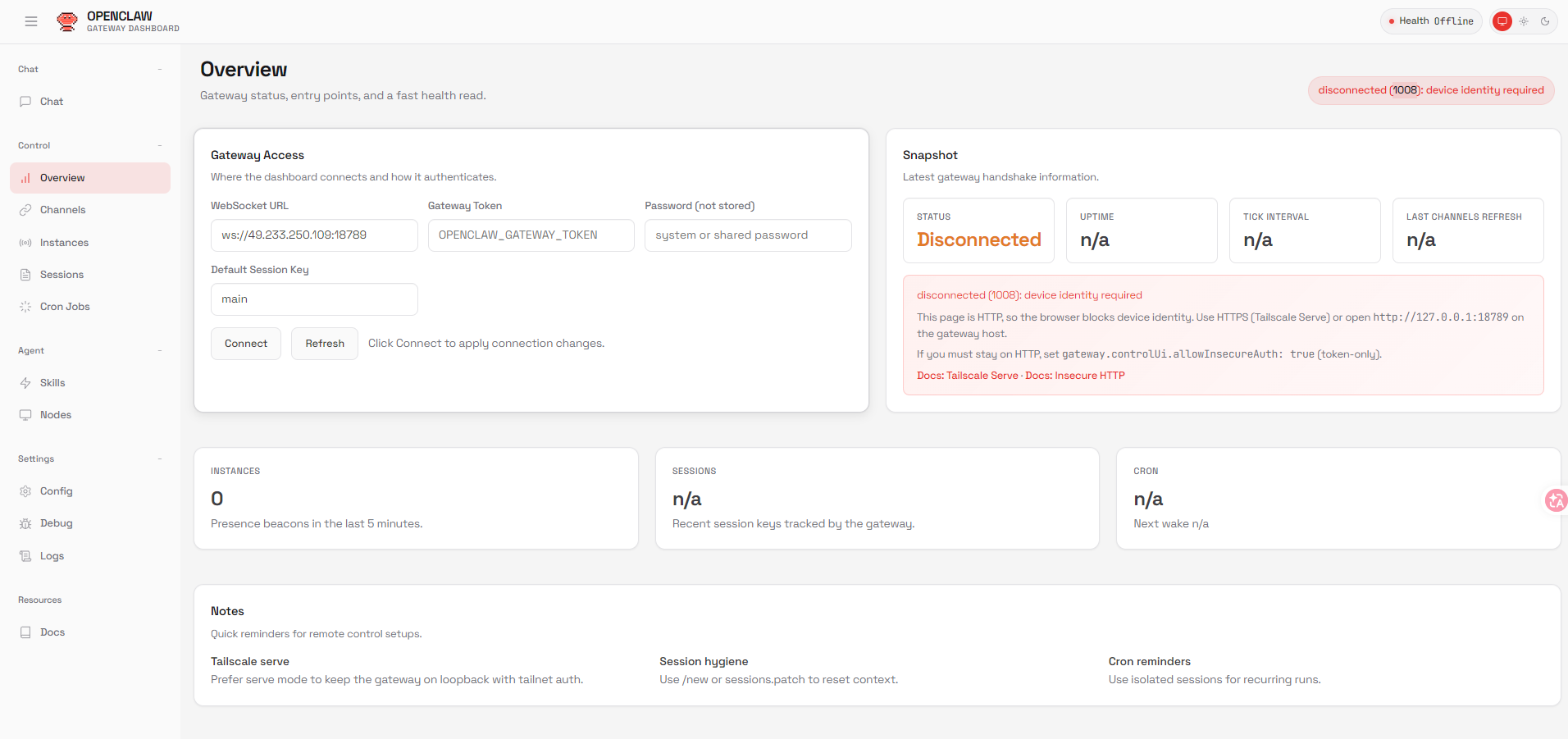Collapse the Agent sidebar section

click(160, 351)
